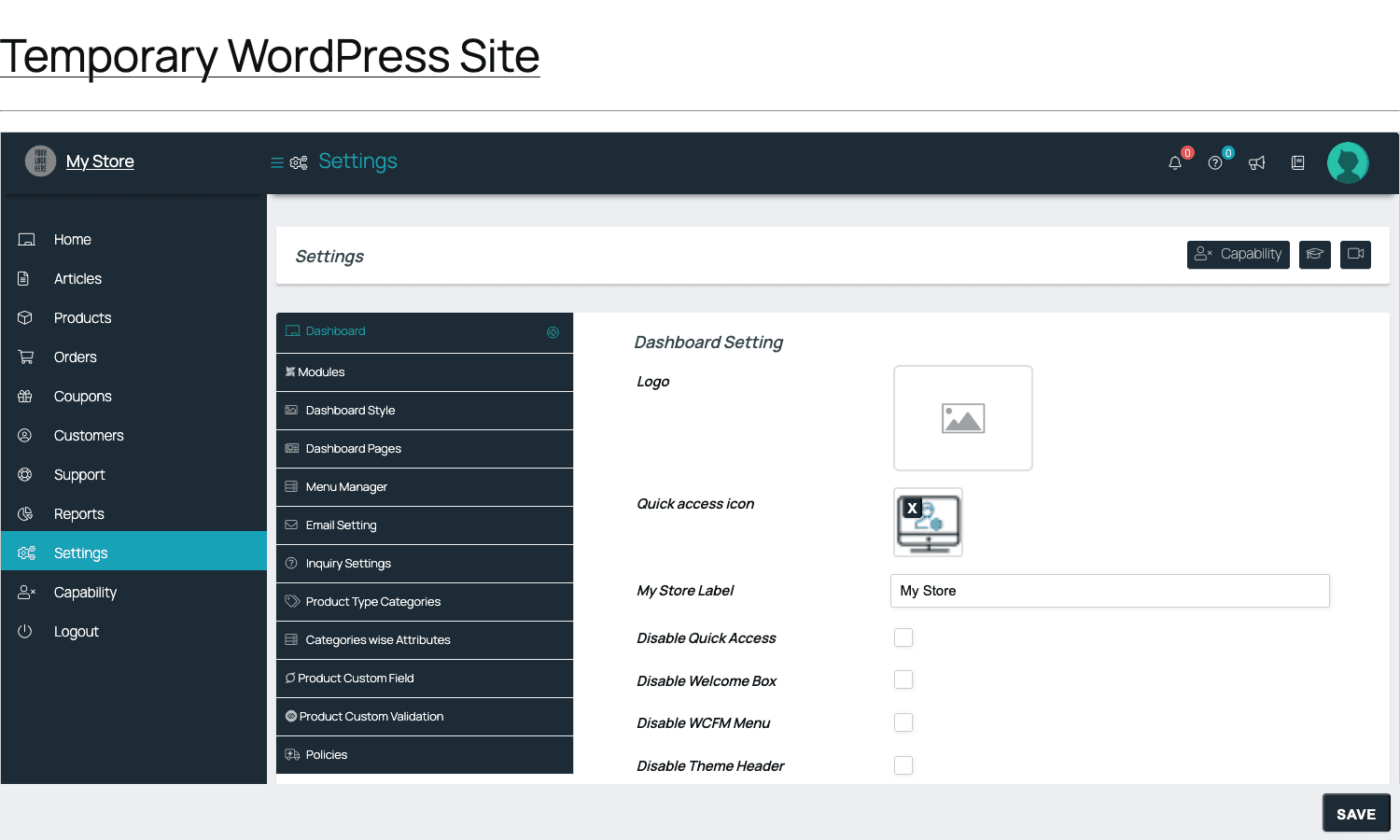This screenshot has width=1400, height=840.
Task: Click the My Store Label input field
Action: [1110, 591]
